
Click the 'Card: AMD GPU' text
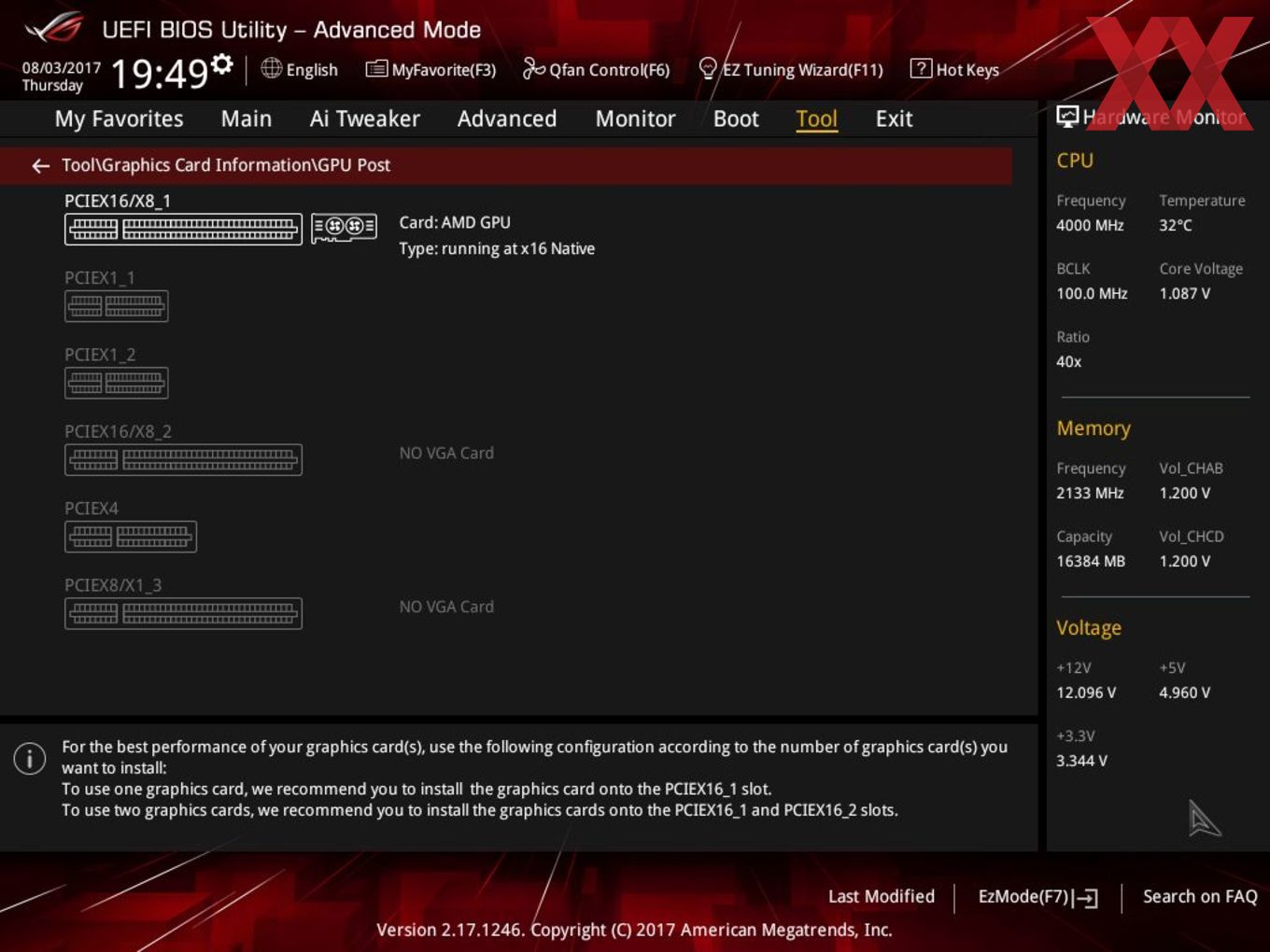(455, 222)
